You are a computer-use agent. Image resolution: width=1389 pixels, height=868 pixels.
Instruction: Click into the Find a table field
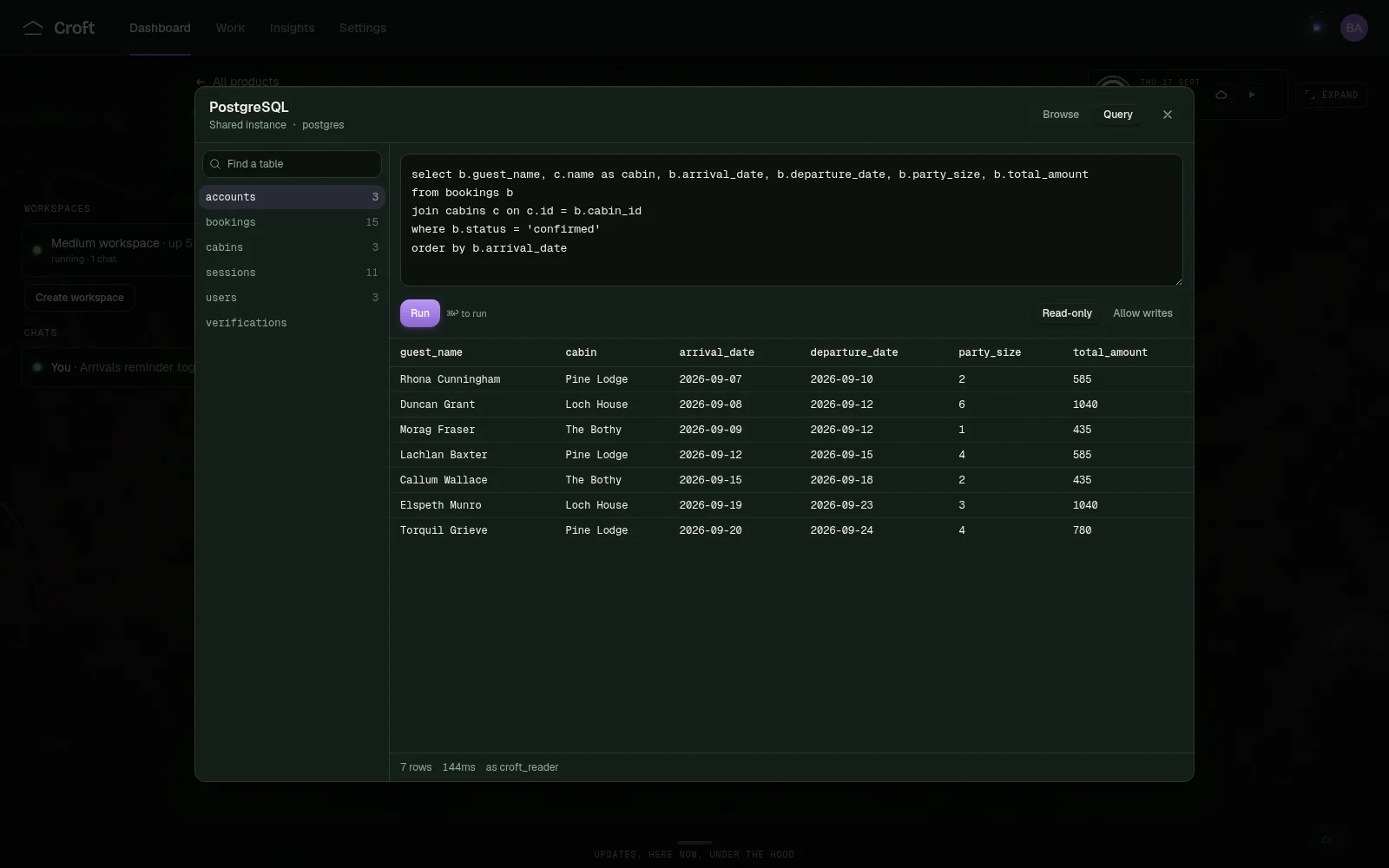(292, 164)
